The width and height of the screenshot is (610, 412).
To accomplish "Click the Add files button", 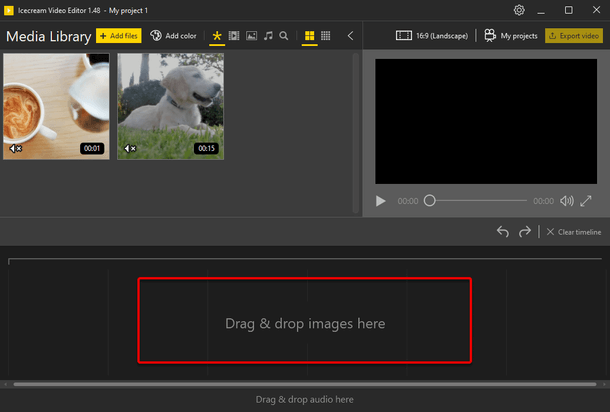I will point(119,36).
